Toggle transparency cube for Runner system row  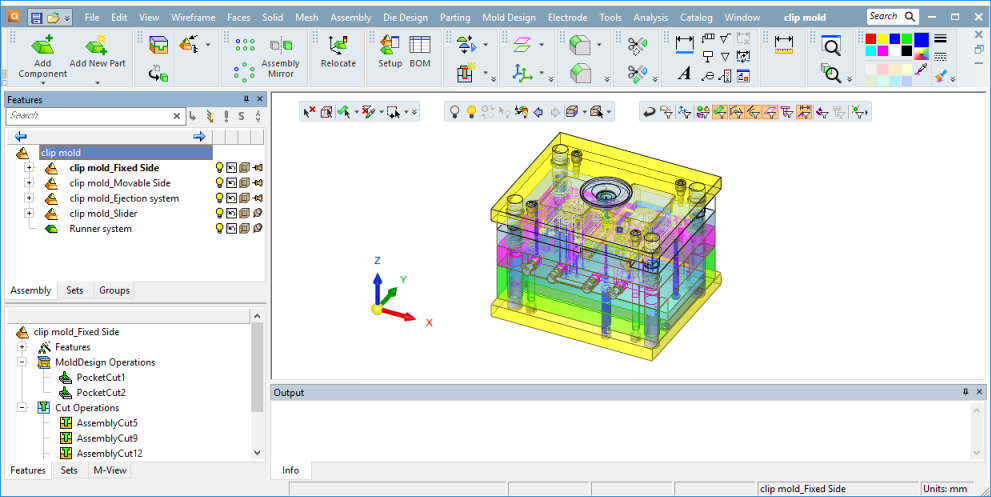245,228
